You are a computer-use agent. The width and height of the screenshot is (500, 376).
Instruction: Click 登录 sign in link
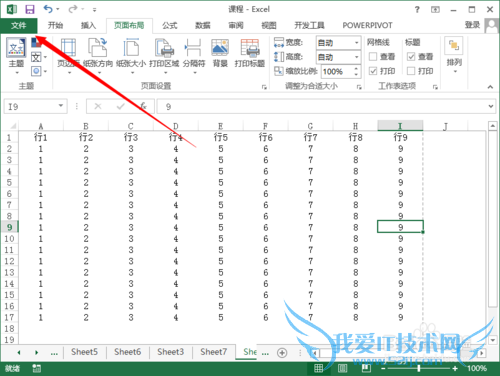click(472, 25)
